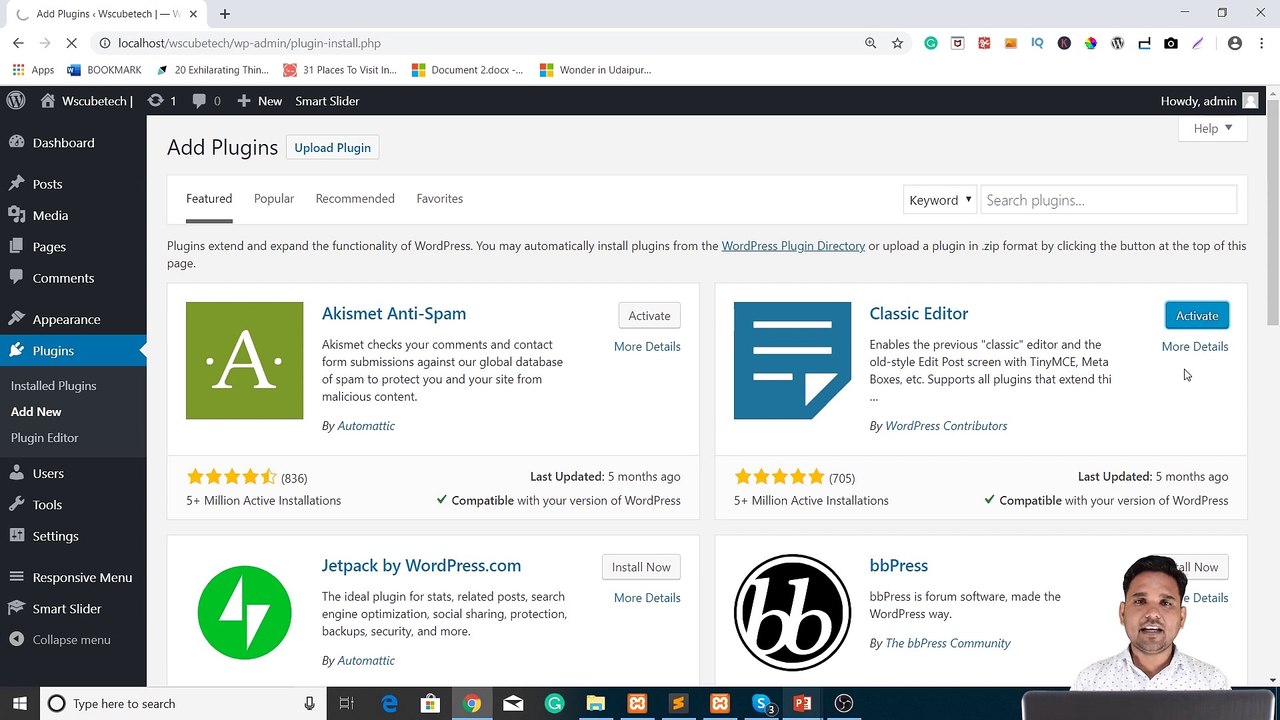Open the Windows Start menu

19,703
